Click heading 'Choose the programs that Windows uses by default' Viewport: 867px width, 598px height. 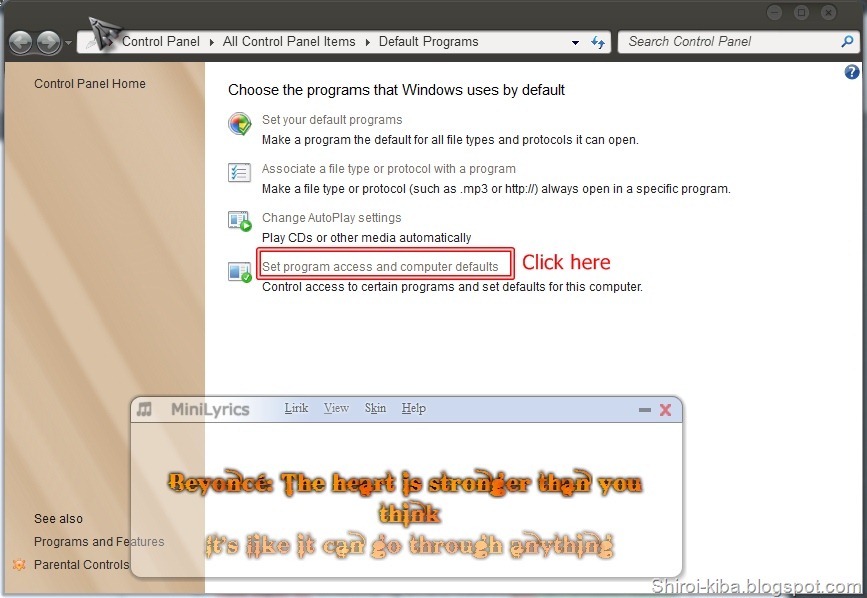click(x=396, y=90)
